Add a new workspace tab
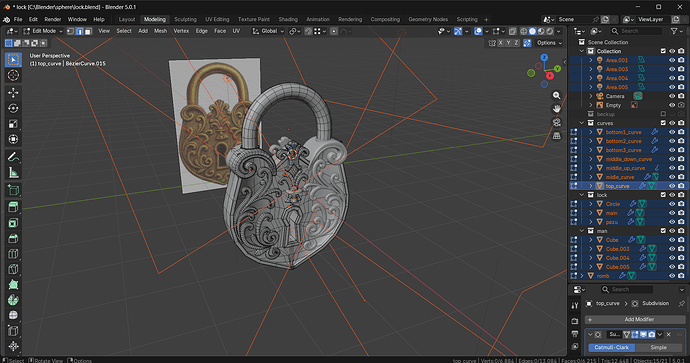The height and width of the screenshot is (363, 690). 486,19
